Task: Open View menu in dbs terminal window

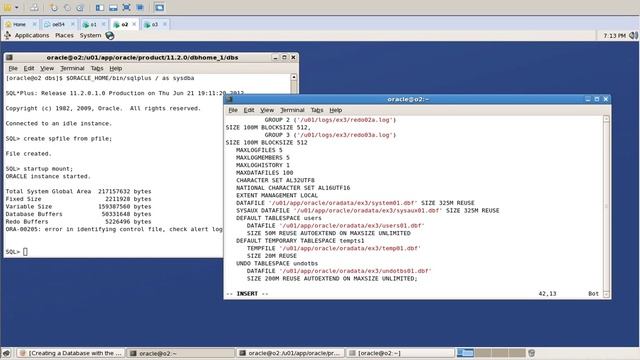Action: click(47, 68)
